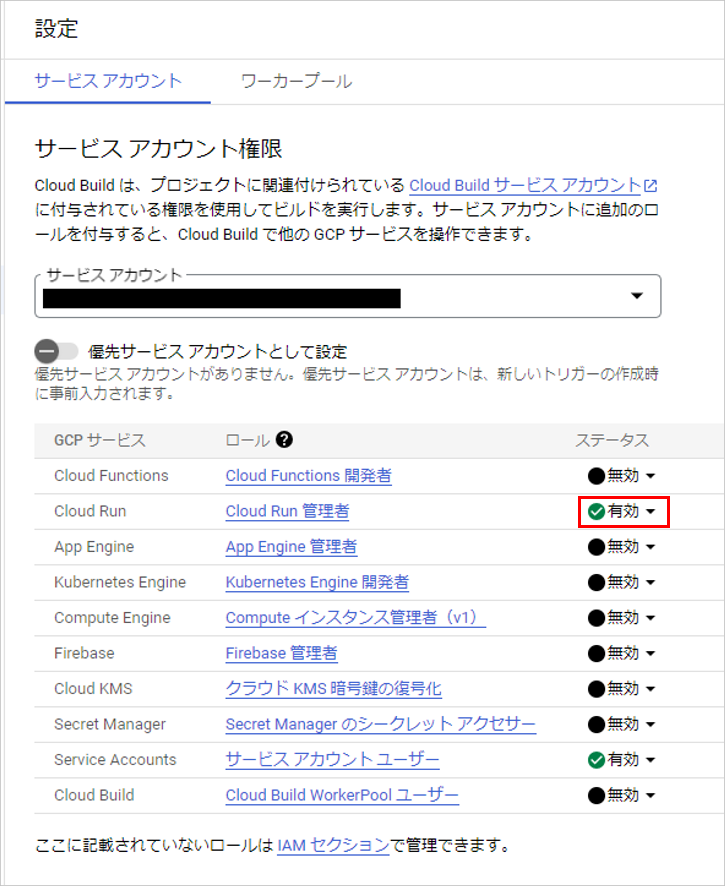
Task: Expand Firebase status dropdown
Action: (x=622, y=653)
